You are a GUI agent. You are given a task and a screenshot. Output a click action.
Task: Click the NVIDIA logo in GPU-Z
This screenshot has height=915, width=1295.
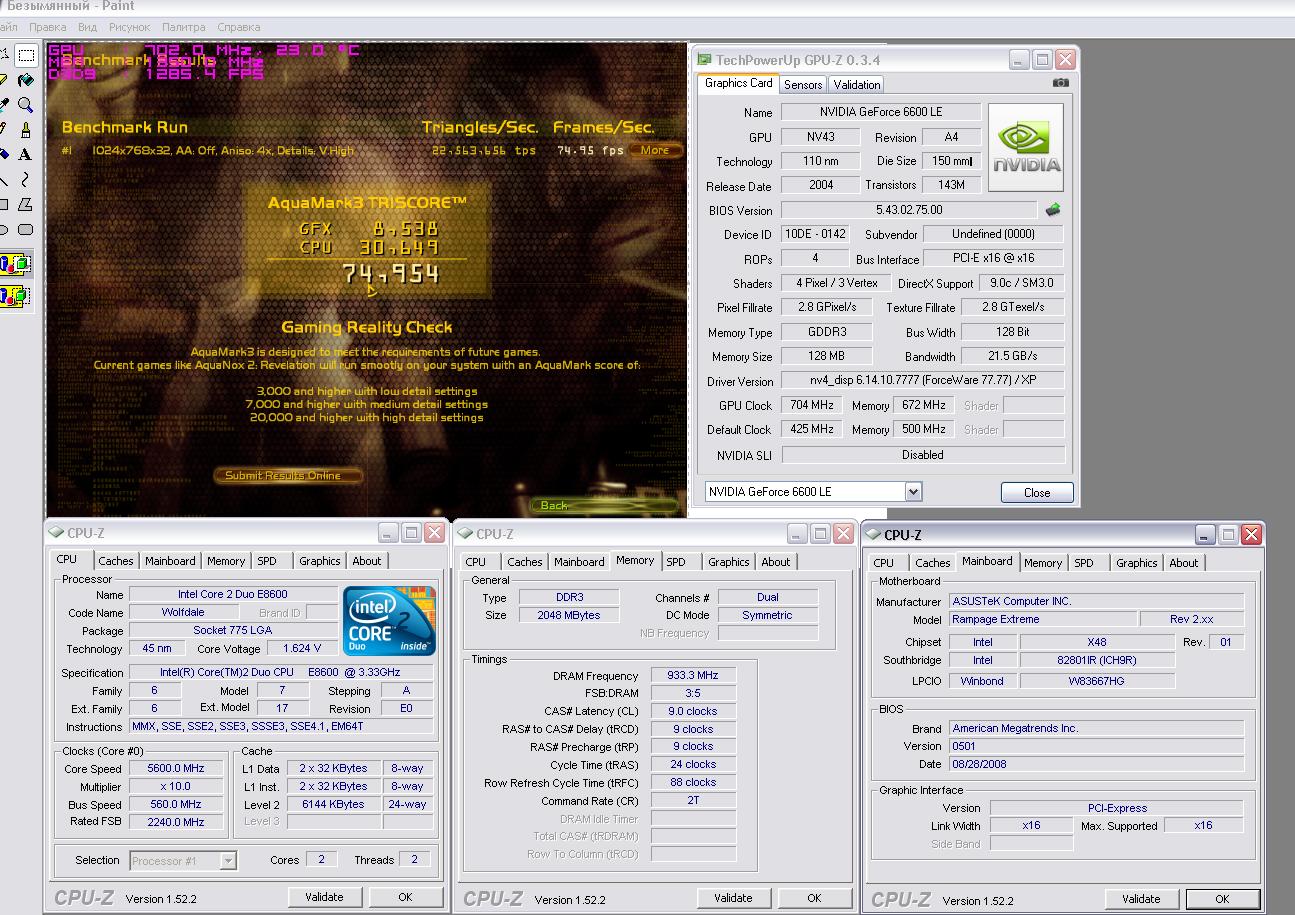pos(1026,148)
